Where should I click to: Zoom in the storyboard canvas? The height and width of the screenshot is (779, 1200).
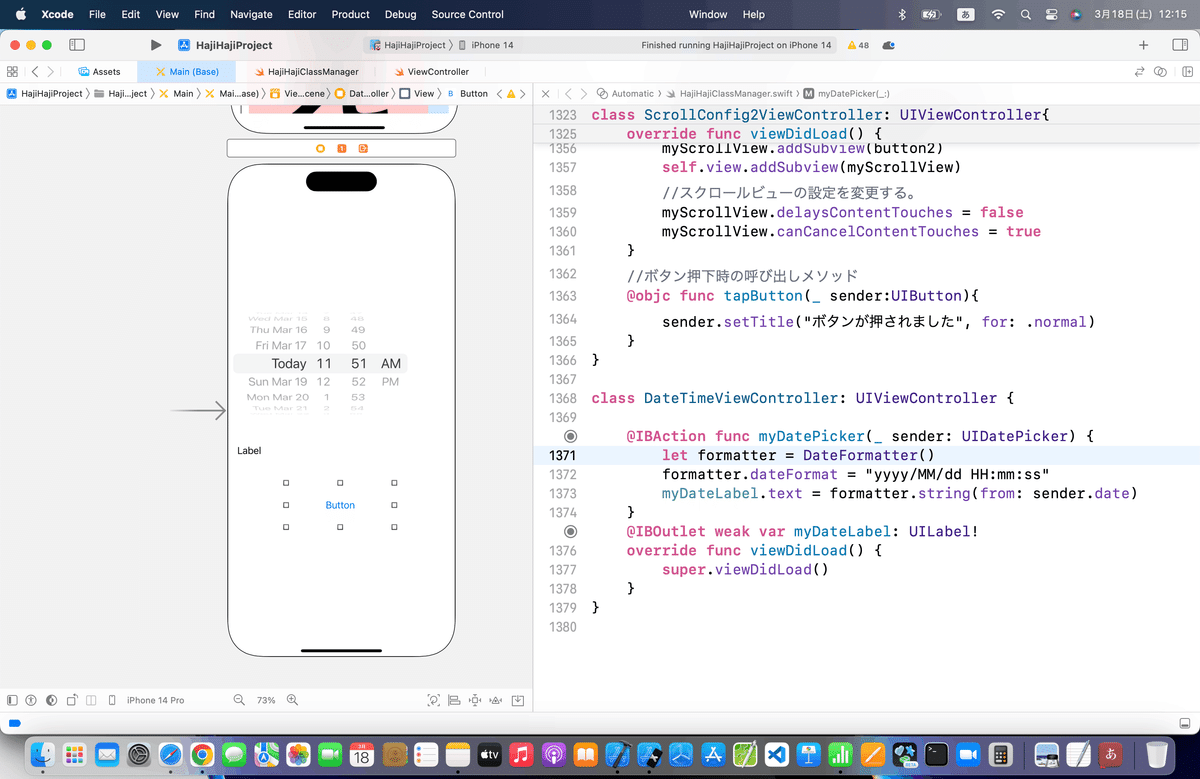[293, 700]
